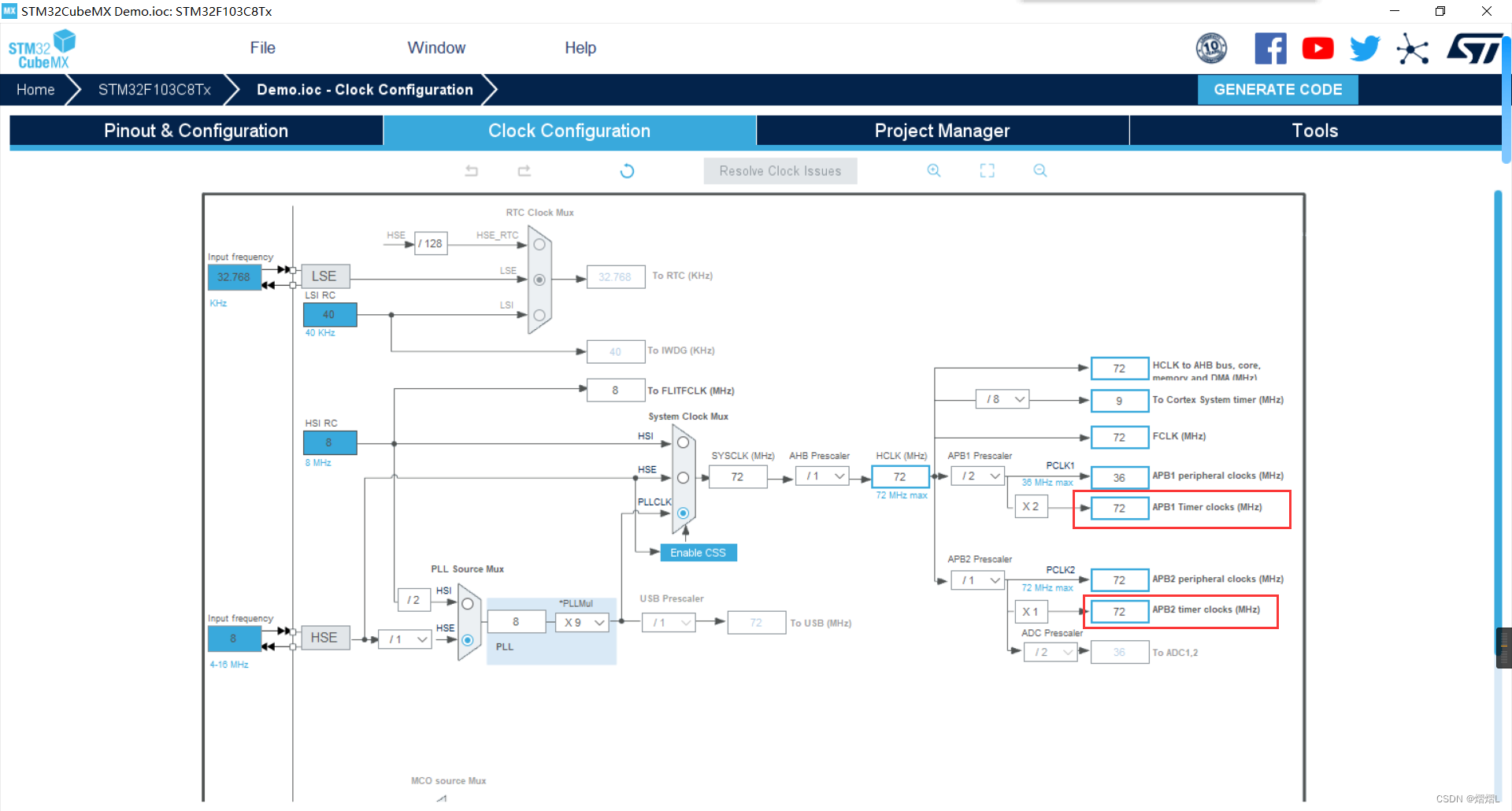The width and height of the screenshot is (1512, 811).
Task: Click the GENERATE CODE button
Action: [1278, 90]
